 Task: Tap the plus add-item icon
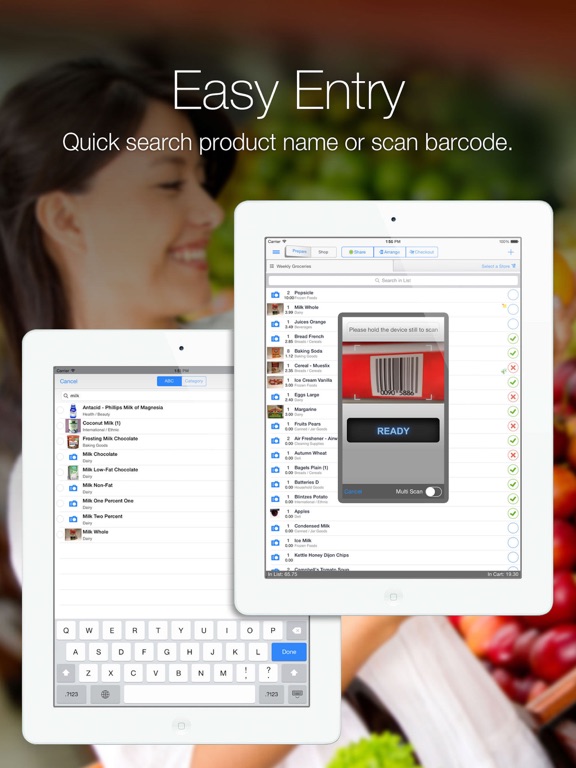(x=510, y=252)
